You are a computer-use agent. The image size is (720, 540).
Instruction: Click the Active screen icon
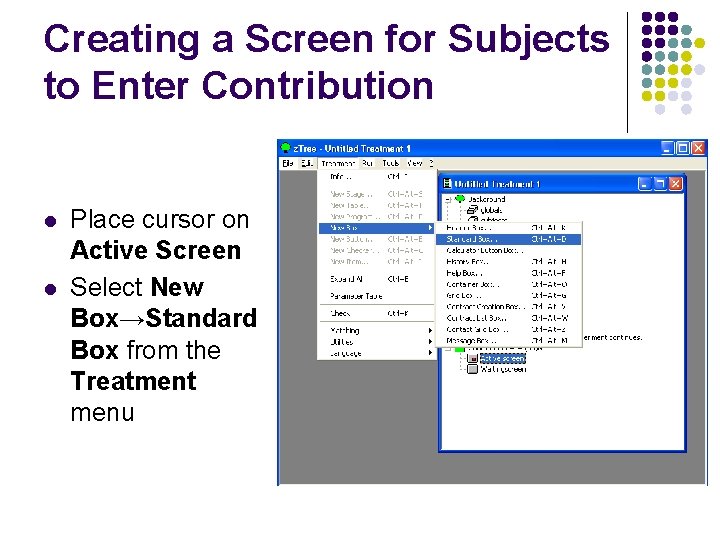[472, 358]
